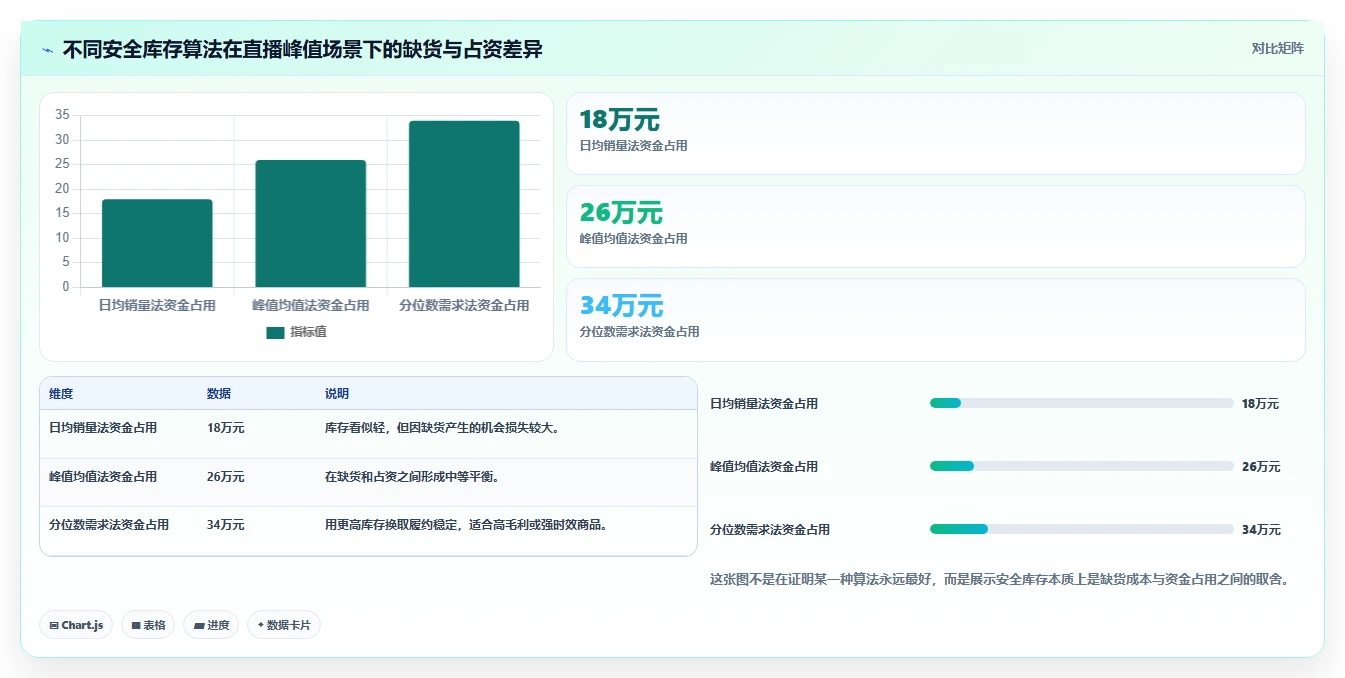
Task: Click the 日均销量法资金占用 progress row label
Action: pyautogui.click(x=764, y=404)
